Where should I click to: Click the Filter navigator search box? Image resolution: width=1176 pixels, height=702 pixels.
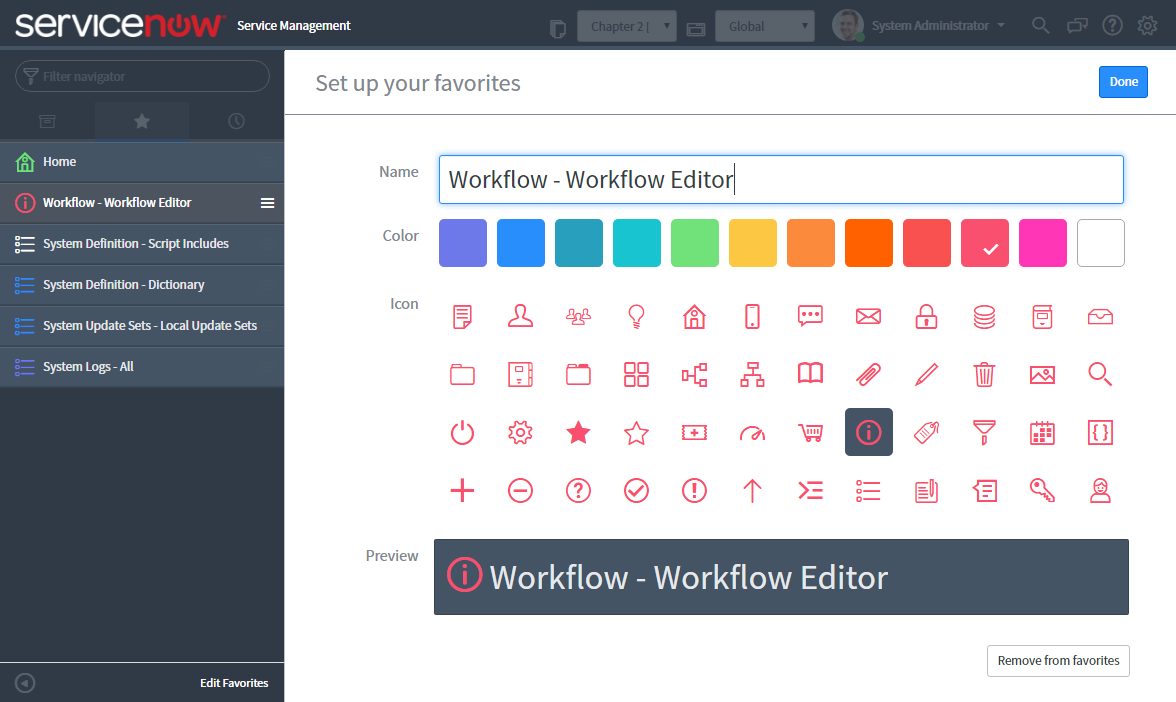[x=142, y=76]
